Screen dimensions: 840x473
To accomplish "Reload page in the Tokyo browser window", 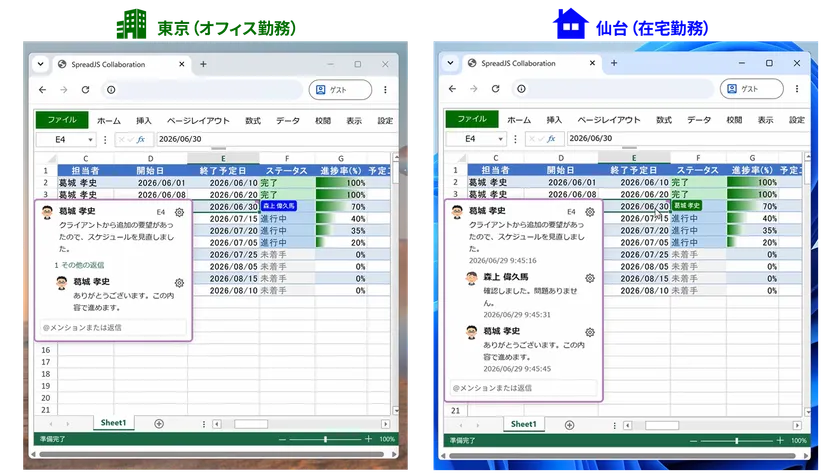I will [x=85, y=89].
